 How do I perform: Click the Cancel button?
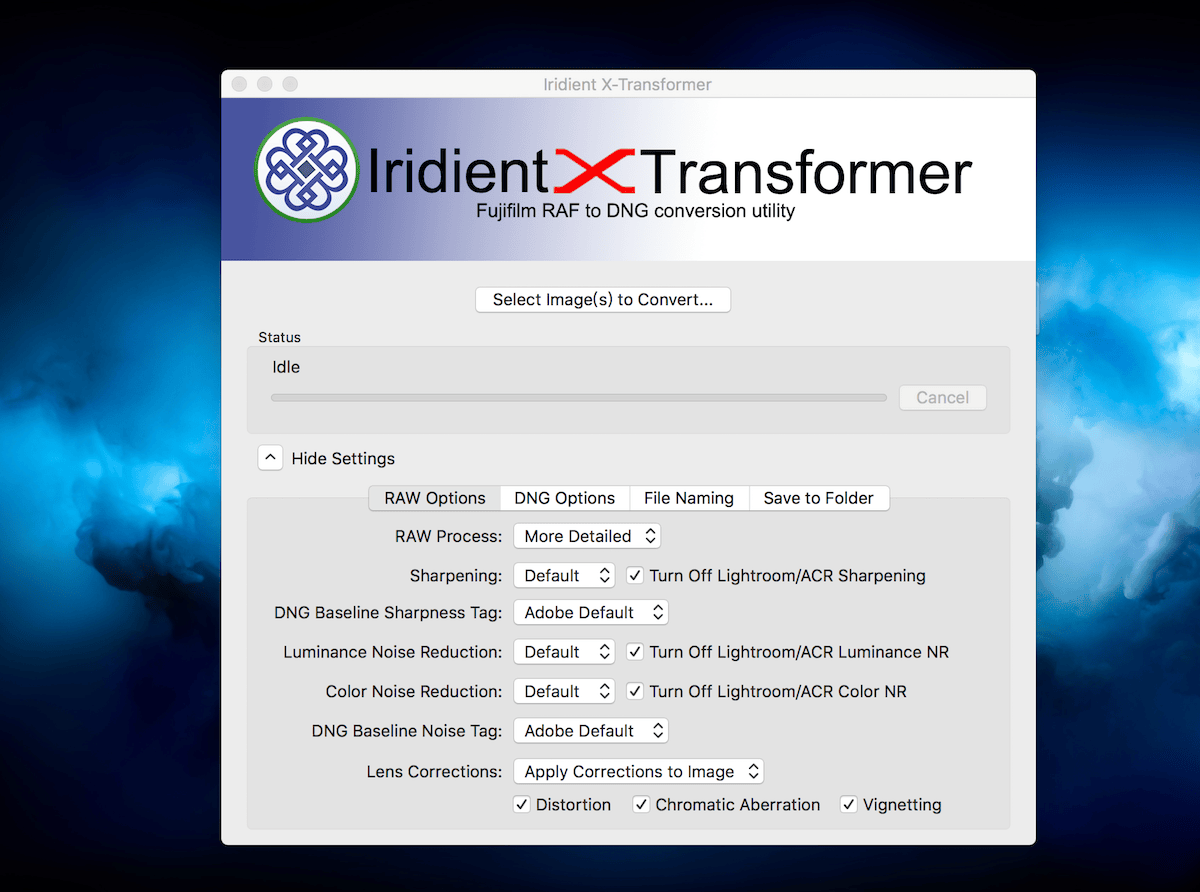click(x=943, y=398)
